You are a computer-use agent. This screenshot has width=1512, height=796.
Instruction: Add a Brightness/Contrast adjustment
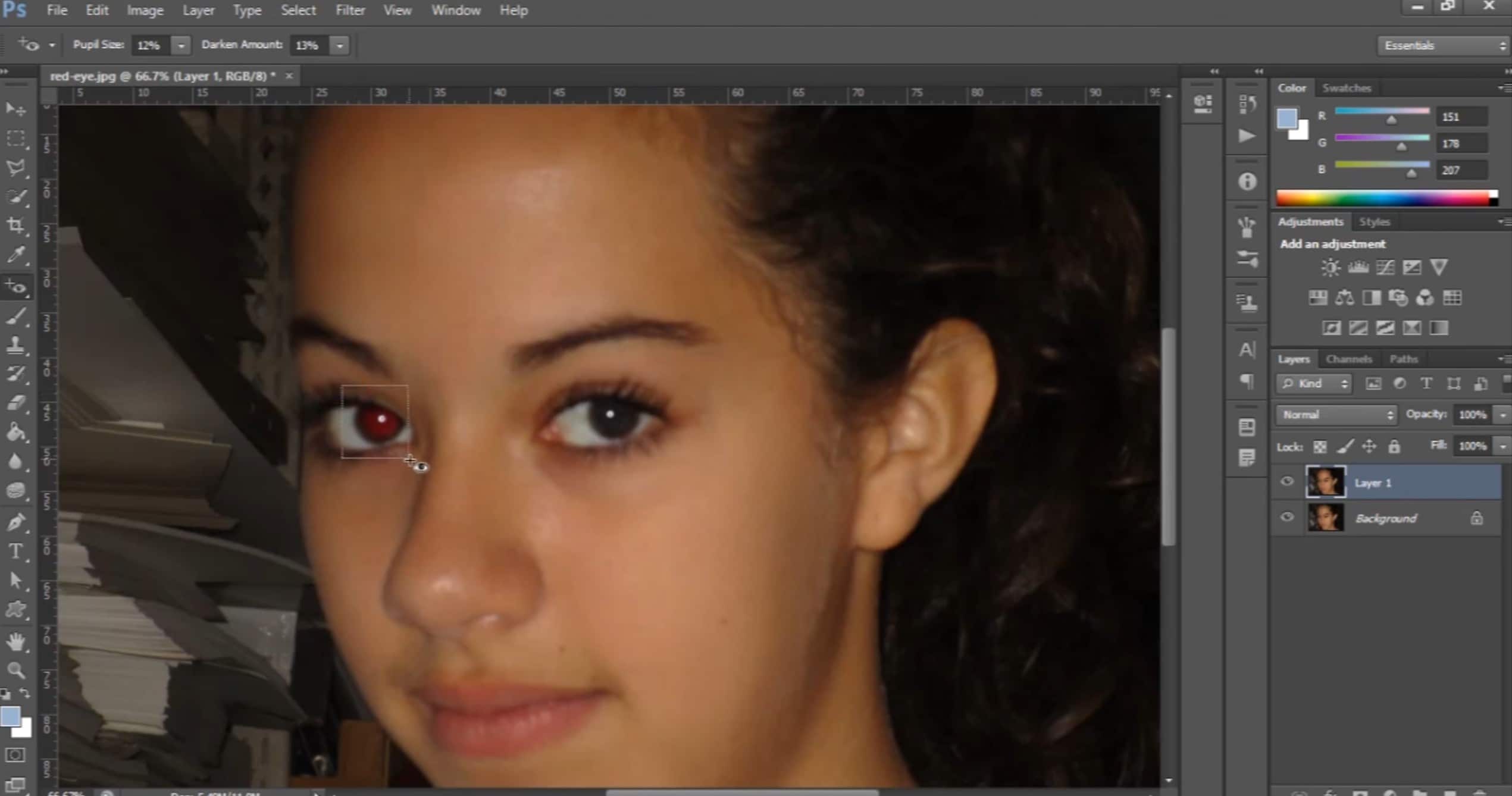[x=1331, y=268]
